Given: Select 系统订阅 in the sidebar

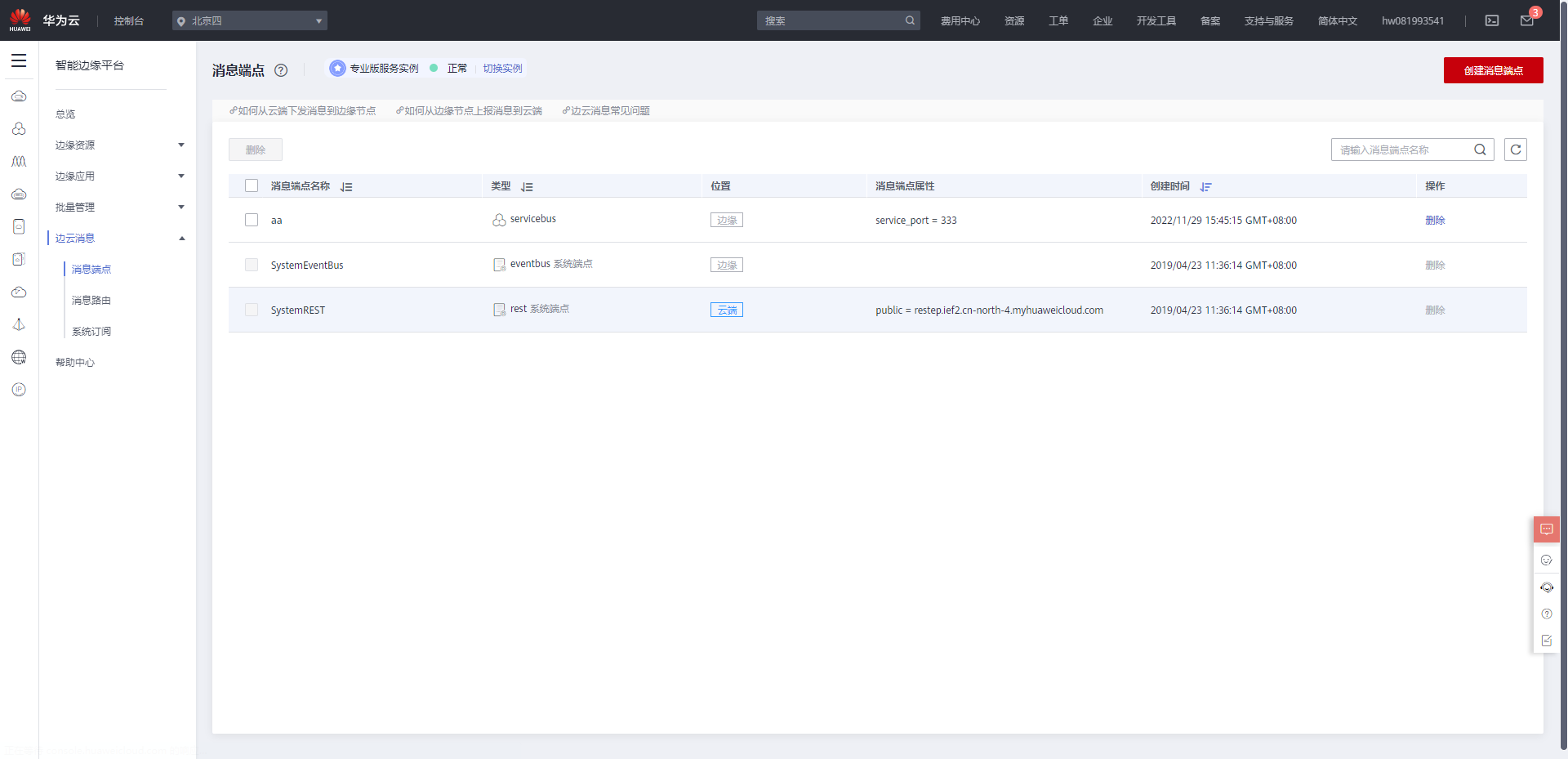Looking at the screenshot, I should (x=91, y=331).
